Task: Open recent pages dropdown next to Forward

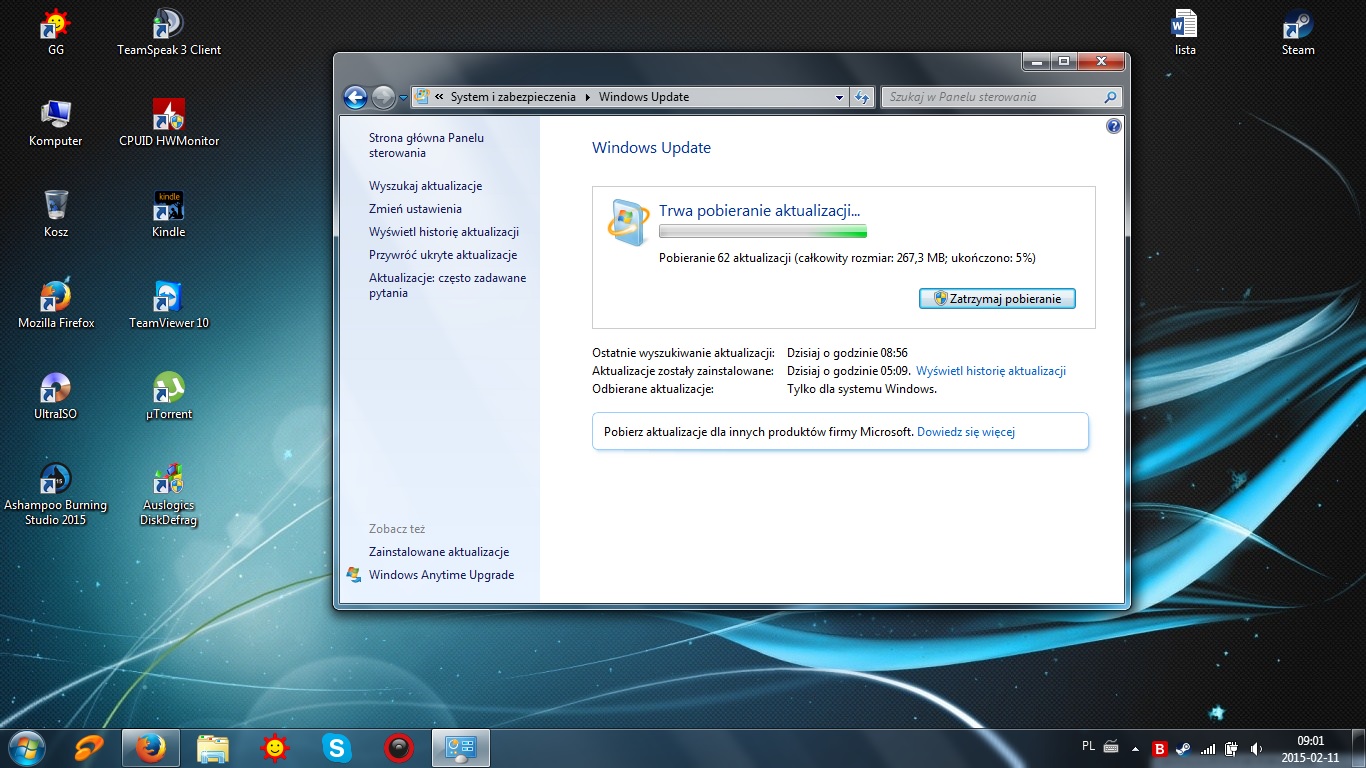Action: tap(403, 98)
